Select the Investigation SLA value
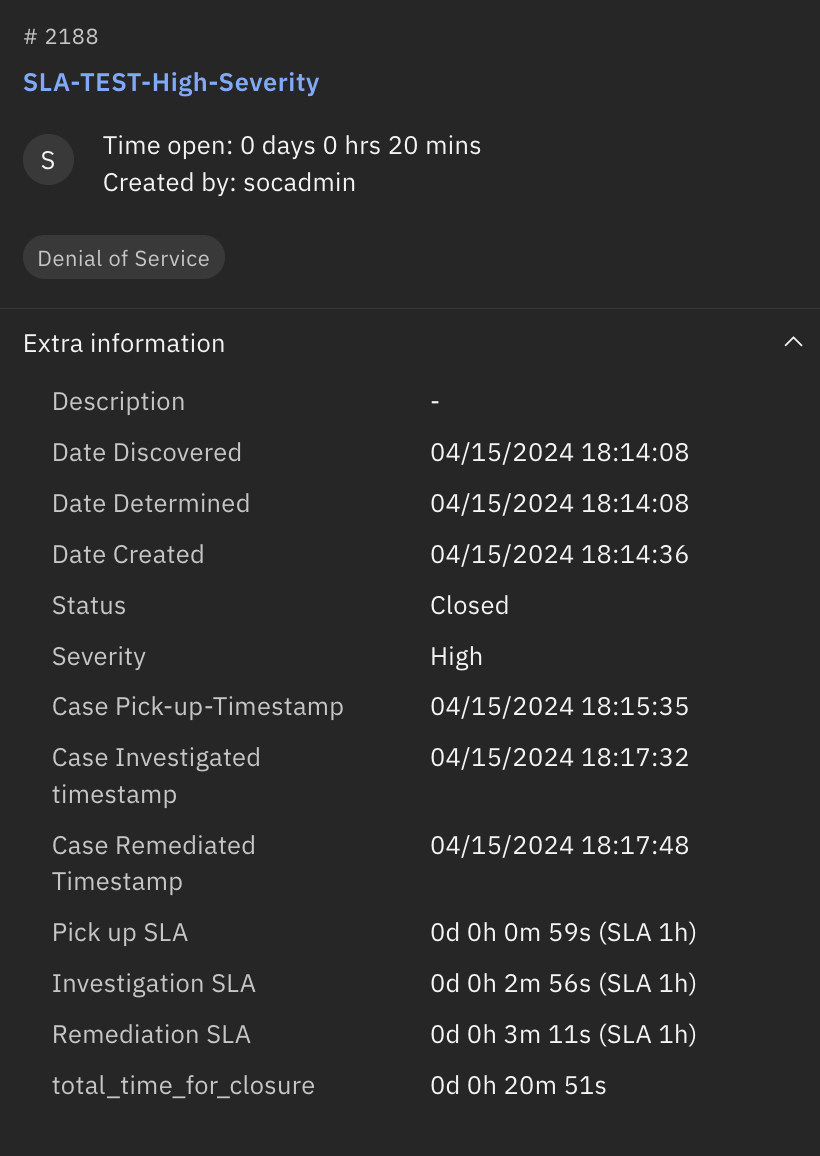820x1156 pixels. pos(563,983)
